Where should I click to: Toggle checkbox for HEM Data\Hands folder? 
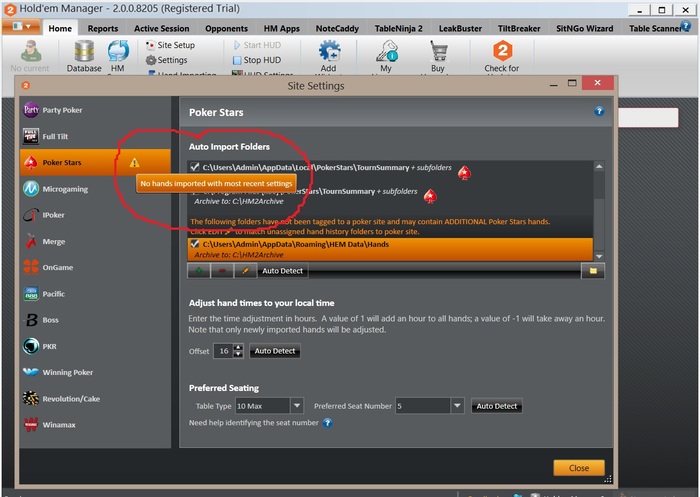coord(195,244)
